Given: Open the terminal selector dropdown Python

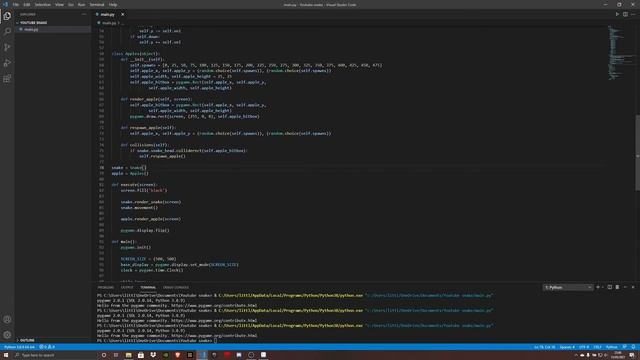Looking at the screenshot, I should point(568,287).
